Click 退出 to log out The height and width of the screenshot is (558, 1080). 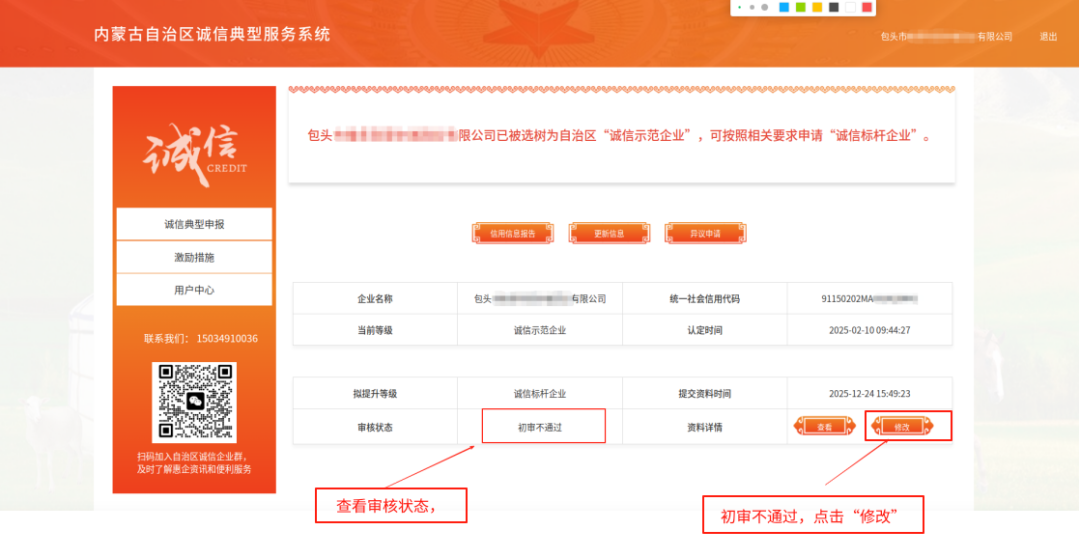click(x=1048, y=37)
